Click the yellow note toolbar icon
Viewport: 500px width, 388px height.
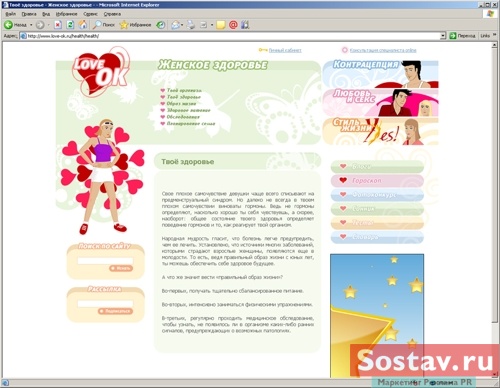tap(221, 25)
